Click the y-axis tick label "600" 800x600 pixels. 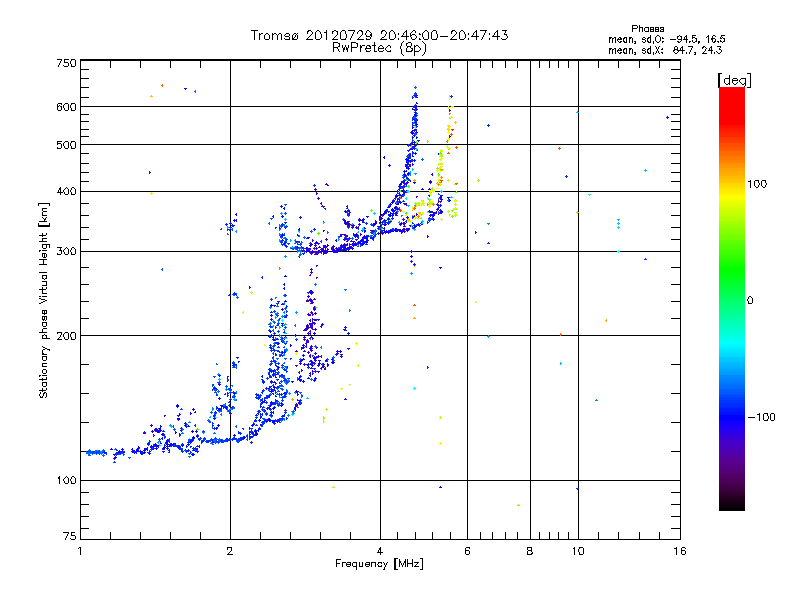click(66, 107)
